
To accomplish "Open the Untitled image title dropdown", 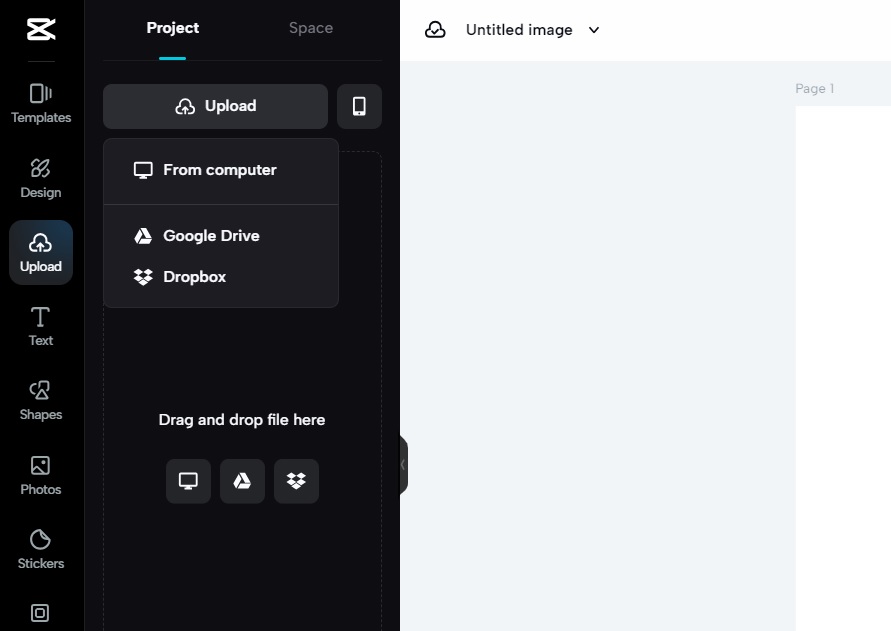I will click(x=593, y=30).
